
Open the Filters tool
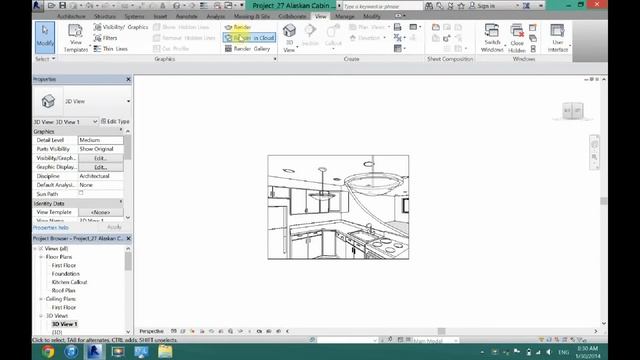(106, 38)
